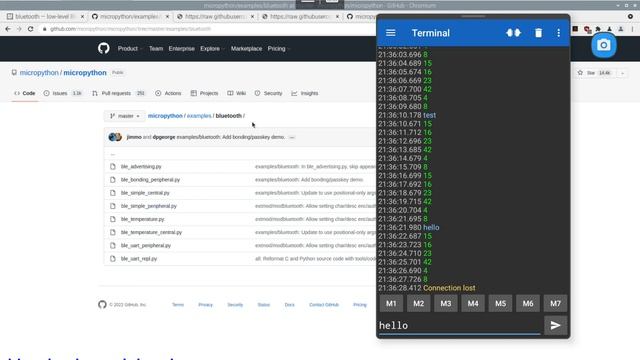The image size is (640, 360).
Task: Open ble_advertising.py file
Action: point(141,167)
